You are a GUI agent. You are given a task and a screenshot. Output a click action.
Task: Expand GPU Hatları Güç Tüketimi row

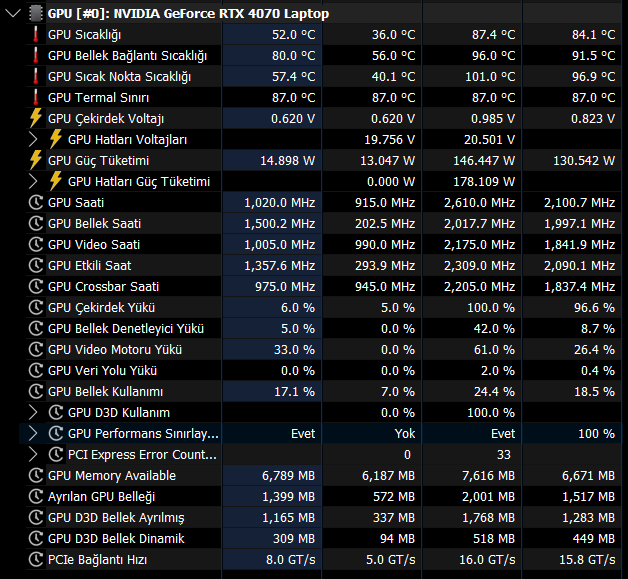click(x=33, y=181)
